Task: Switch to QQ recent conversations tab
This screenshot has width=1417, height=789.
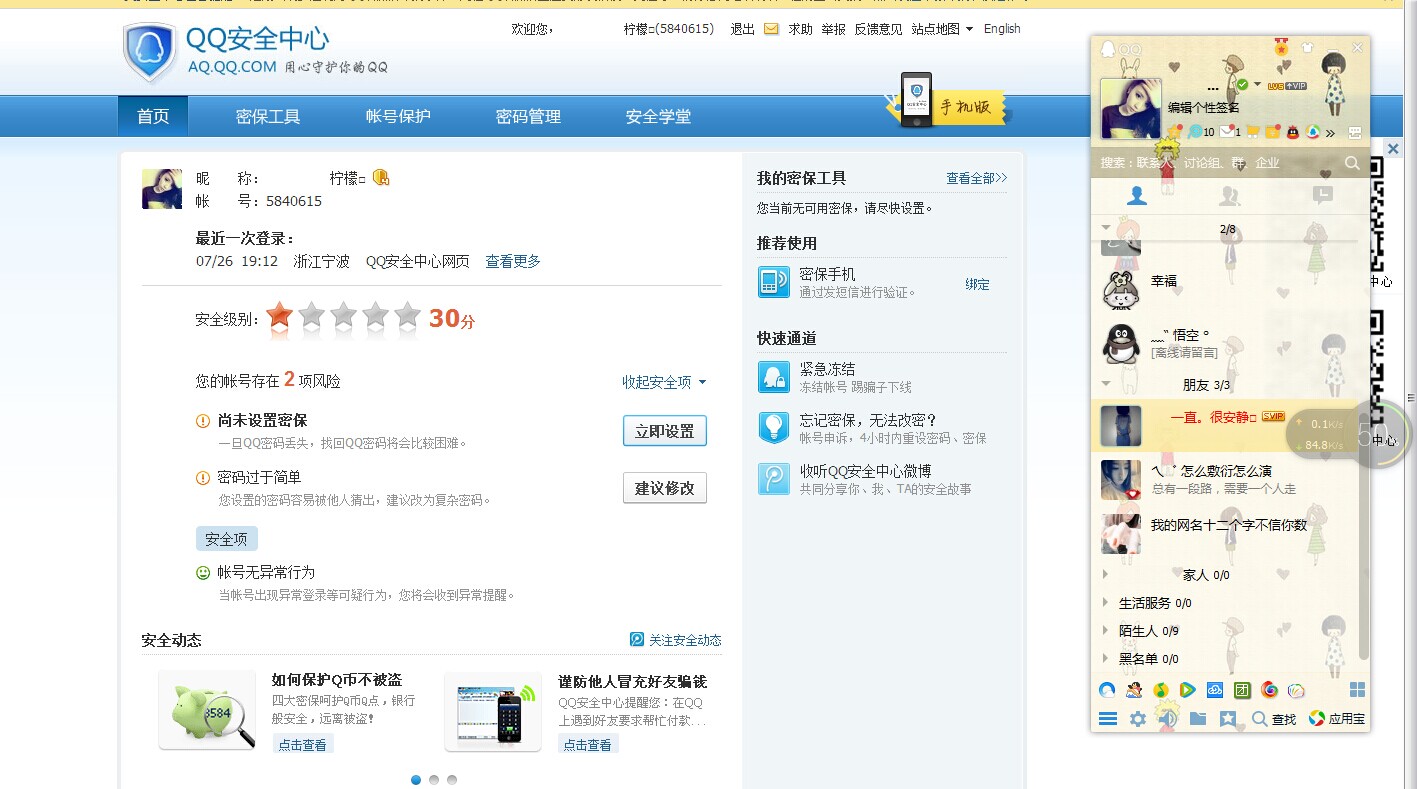Action: (1323, 196)
